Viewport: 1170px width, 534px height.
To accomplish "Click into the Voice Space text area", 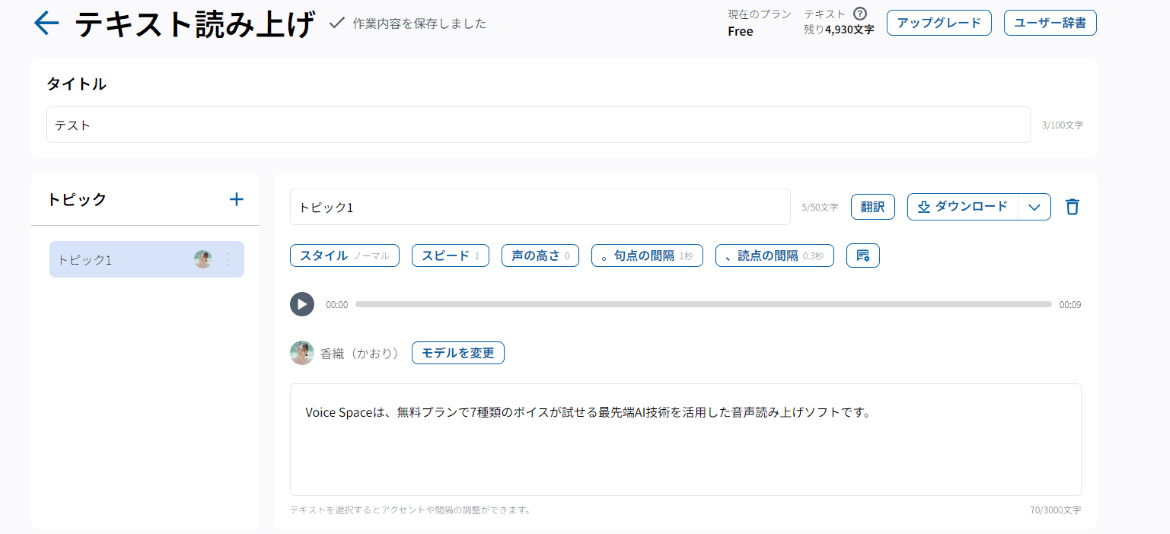I will coord(686,439).
